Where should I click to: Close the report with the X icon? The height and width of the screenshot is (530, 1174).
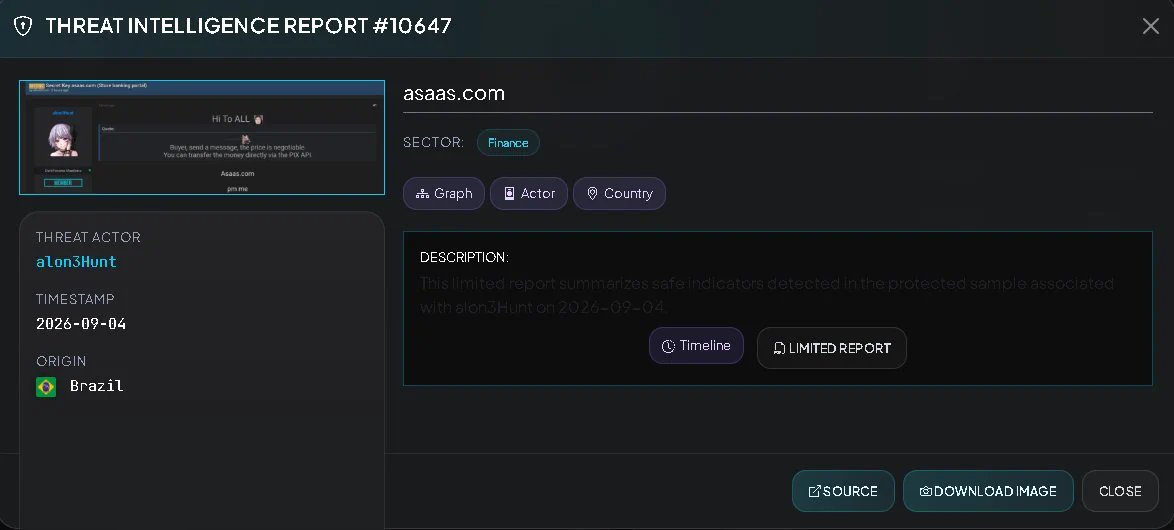(x=1150, y=26)
